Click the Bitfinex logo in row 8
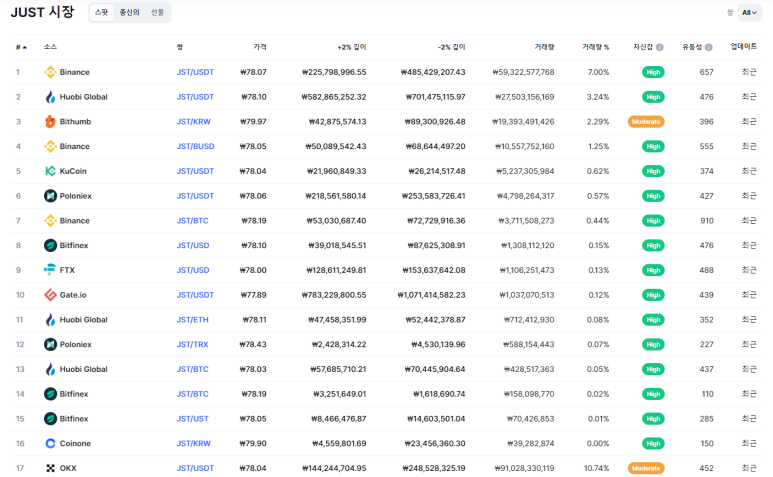Screen dimensions: 773x477 (x=50, y=245)
